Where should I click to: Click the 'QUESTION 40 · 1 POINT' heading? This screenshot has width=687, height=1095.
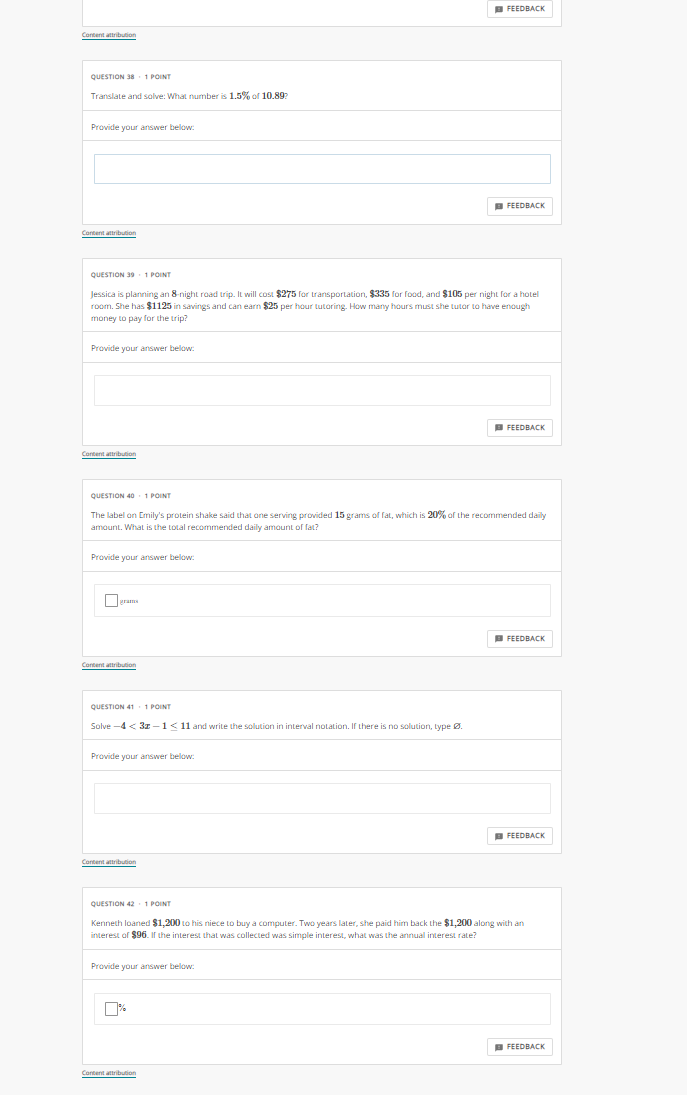point(131,496)
